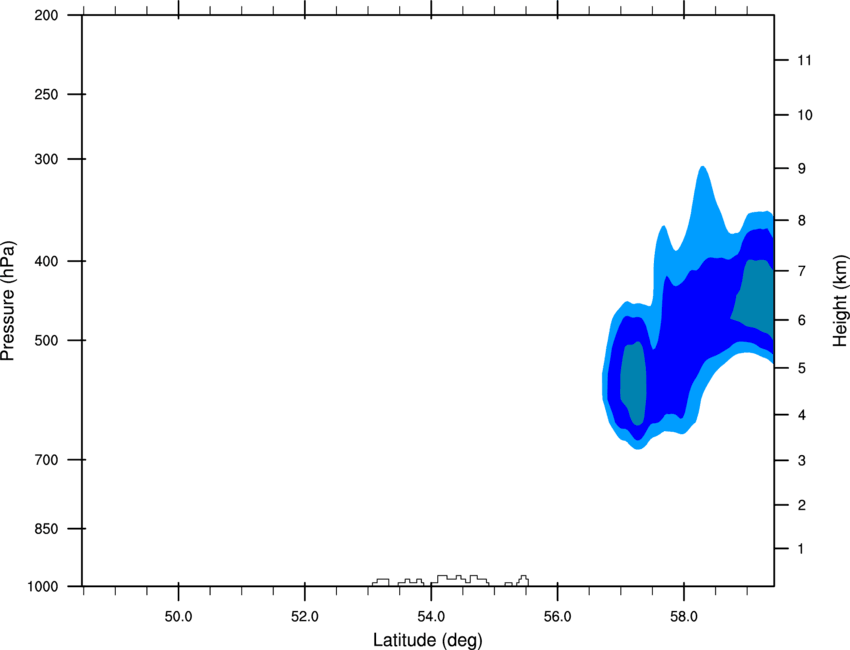The width and height of the screenshot is (850, 650).
Task: Select the 850 pressure tick label
Action: pyautogui.click(x=46, y=529)
